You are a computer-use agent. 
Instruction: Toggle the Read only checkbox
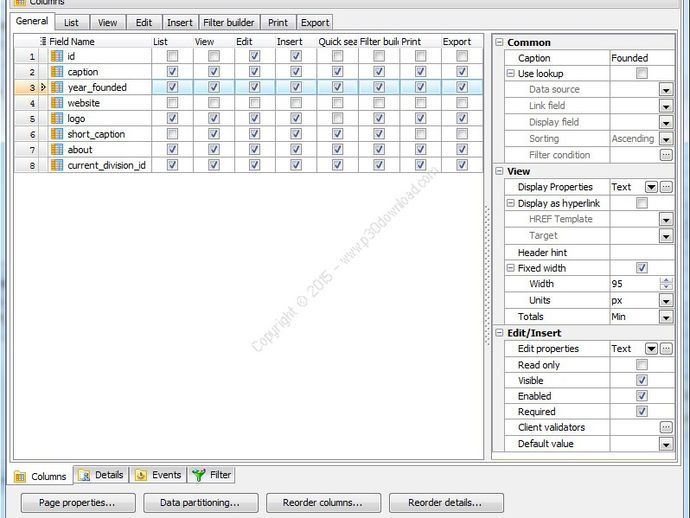642,364
